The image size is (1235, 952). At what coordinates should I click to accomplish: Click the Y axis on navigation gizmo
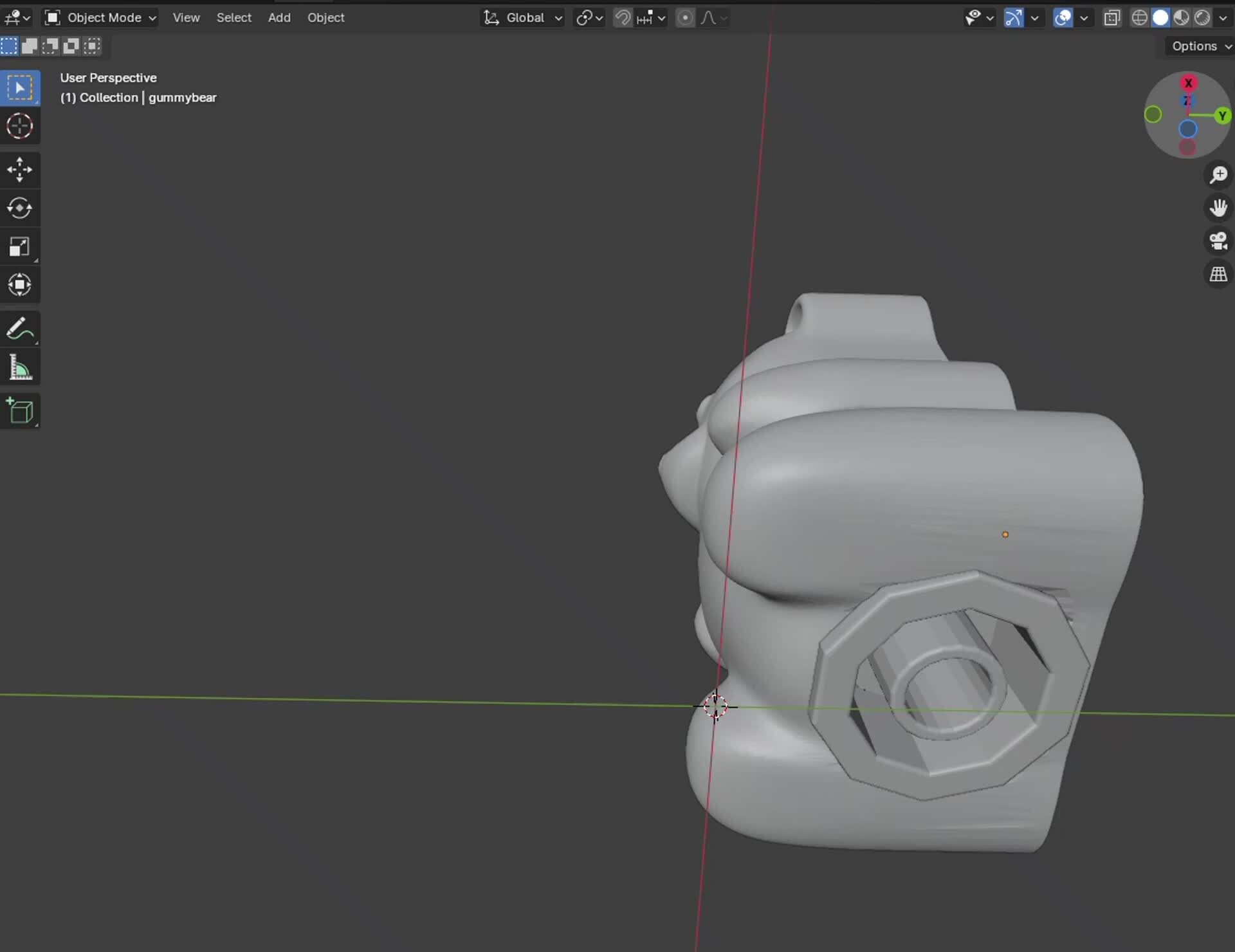1221,116
